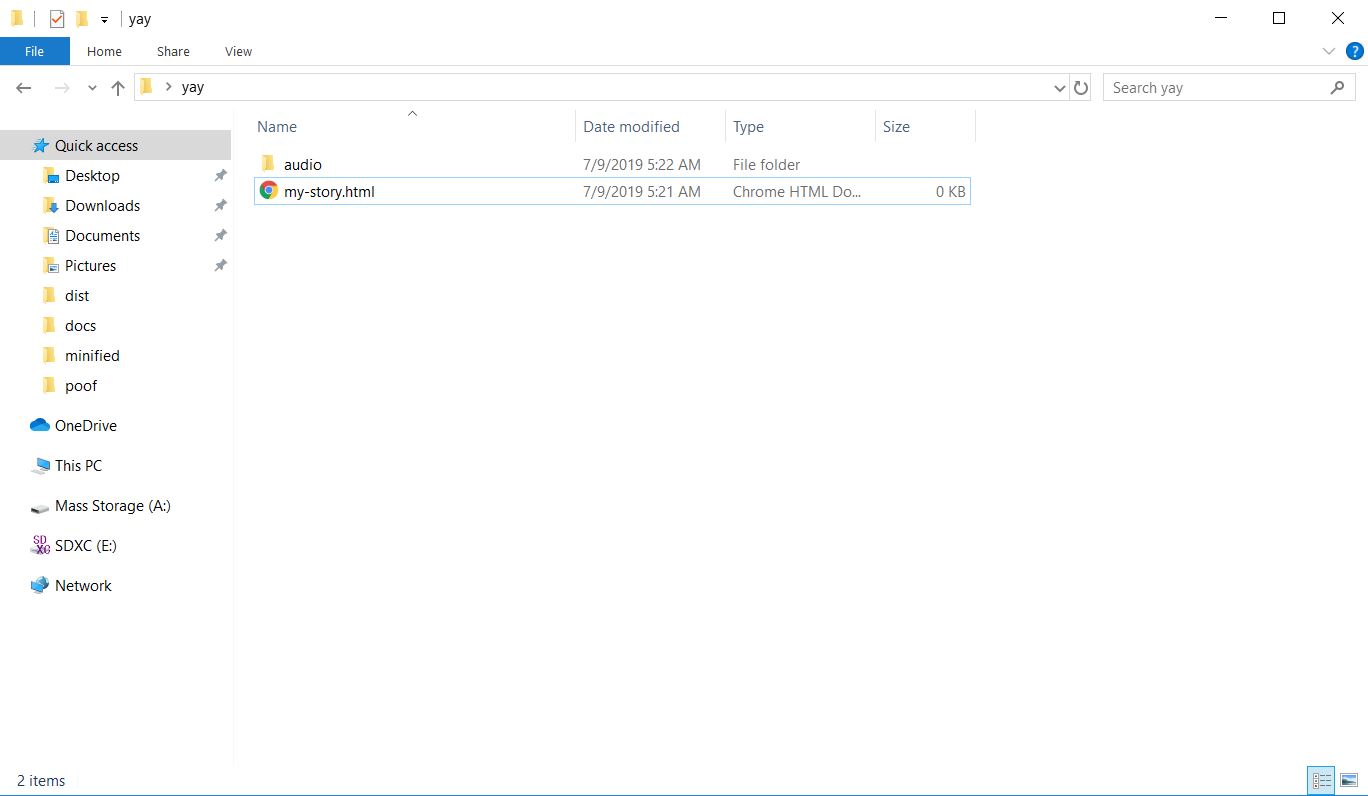
Task: Switch to Details view layout
Action: [x=1321, y=781]
